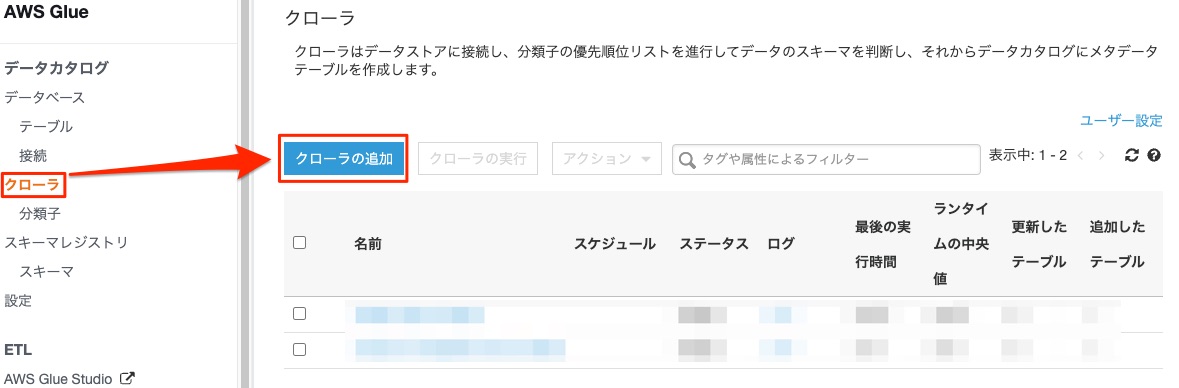Open the アクション dropdown
This screenshot has width=1179, height=388.
[x=607, y=159]
